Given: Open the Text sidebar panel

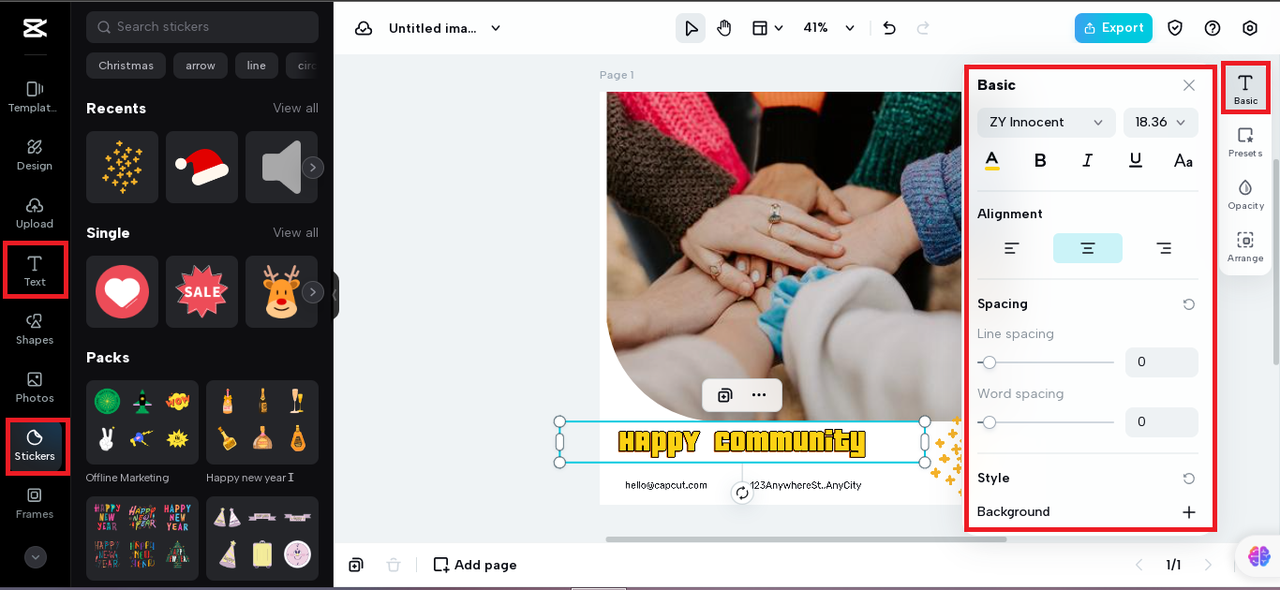Looking at the screenshot, I should point(34,270).
